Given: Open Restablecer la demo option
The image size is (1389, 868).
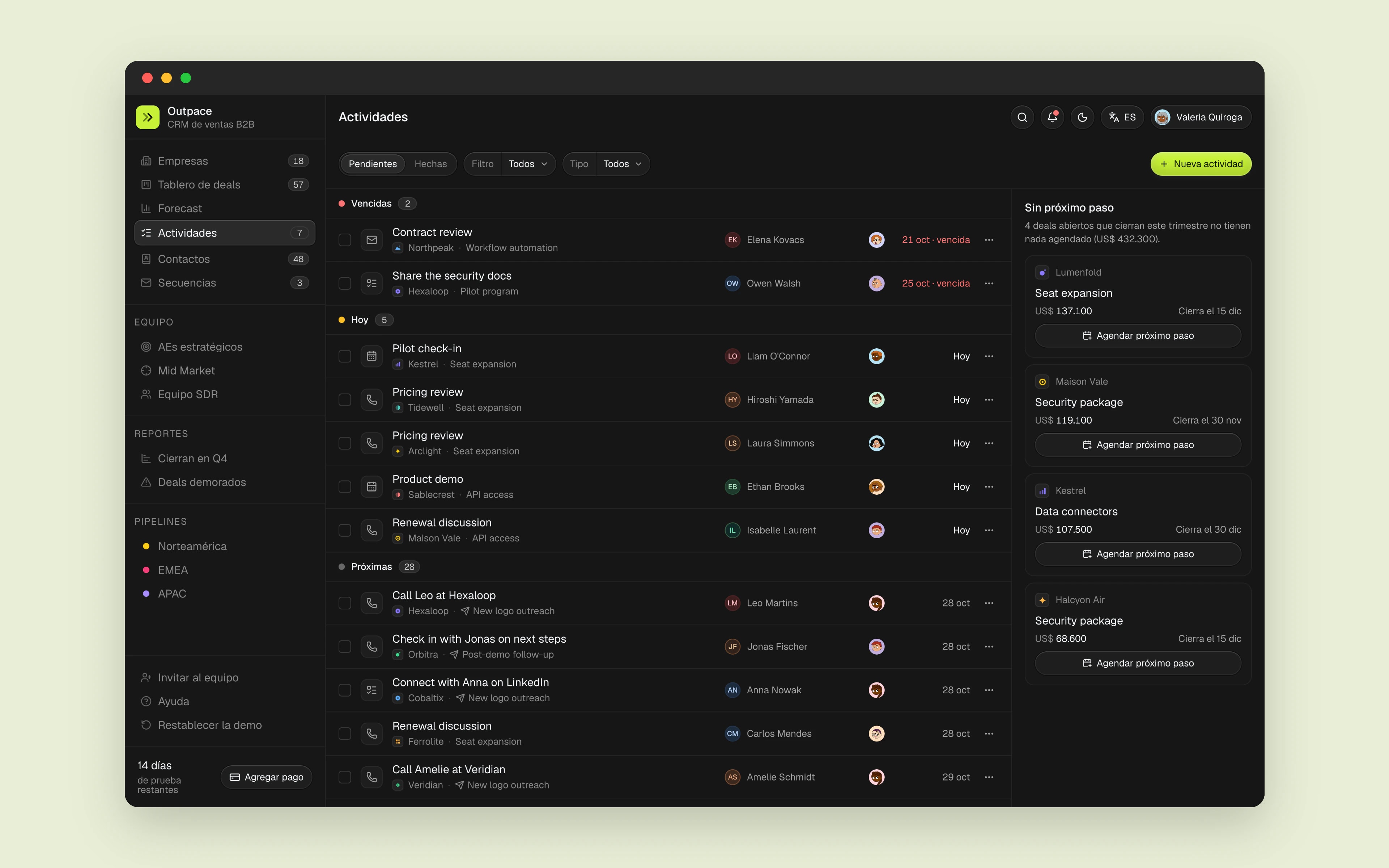Looking at the screenshot, I should coord(224,725).
